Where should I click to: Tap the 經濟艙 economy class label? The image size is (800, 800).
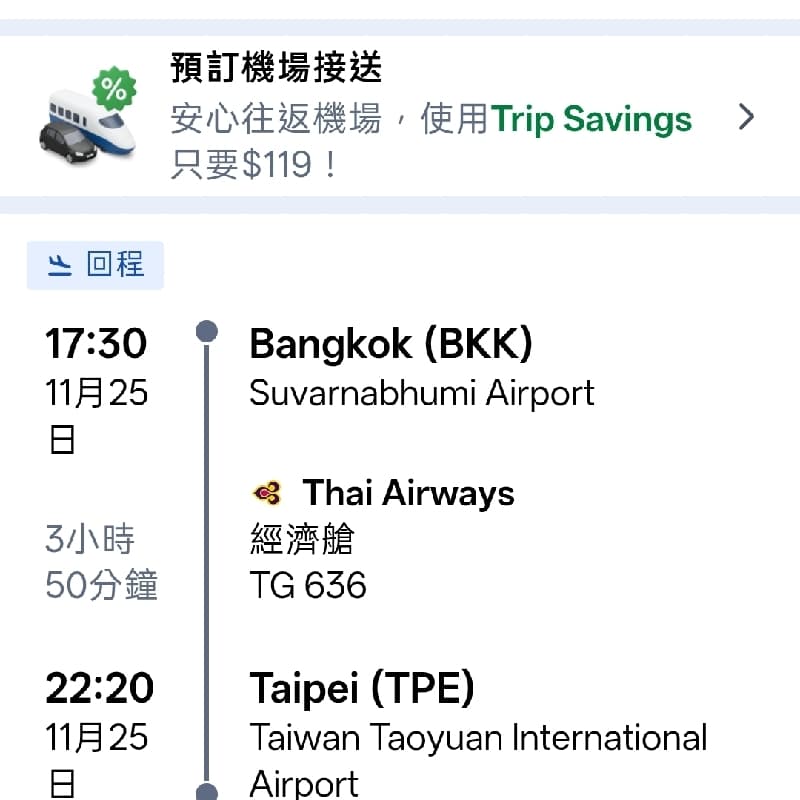coord(302,539)
